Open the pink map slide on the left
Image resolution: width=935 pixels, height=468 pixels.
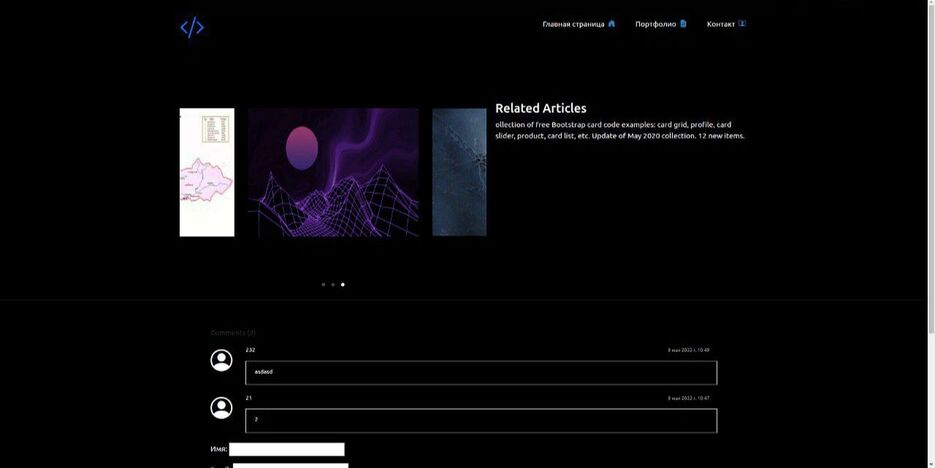coord(207,172)
